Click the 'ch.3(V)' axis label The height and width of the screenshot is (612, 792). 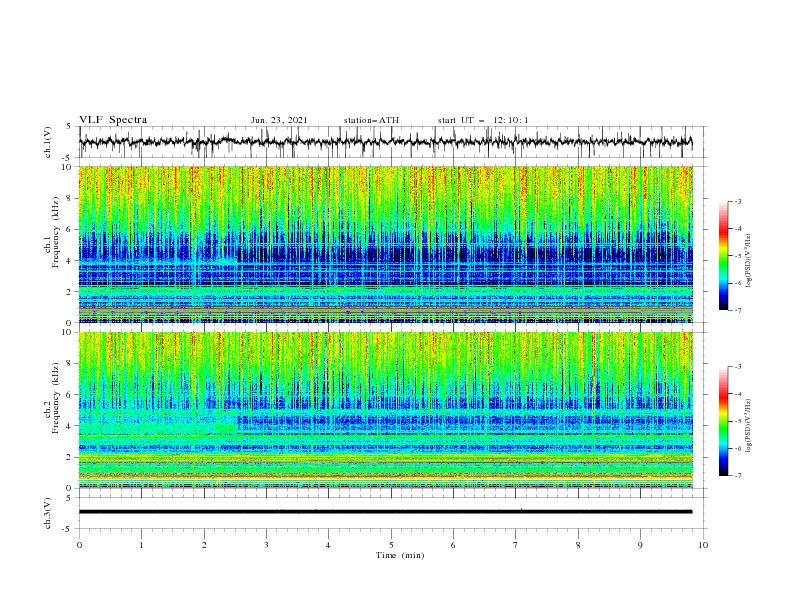pos(48,513)
